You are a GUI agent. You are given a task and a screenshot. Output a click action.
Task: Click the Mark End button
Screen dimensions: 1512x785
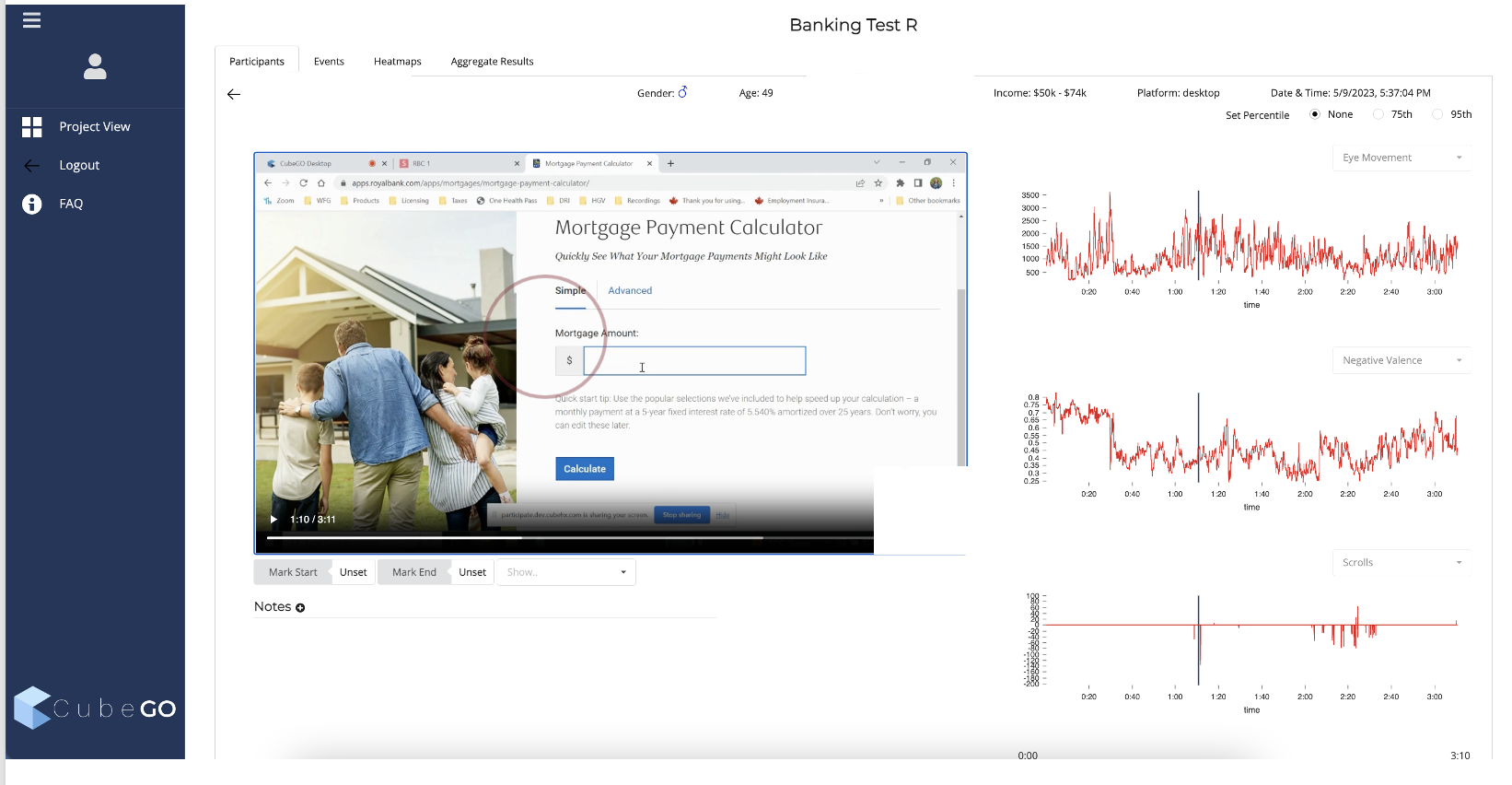click(x=414, y=572)
